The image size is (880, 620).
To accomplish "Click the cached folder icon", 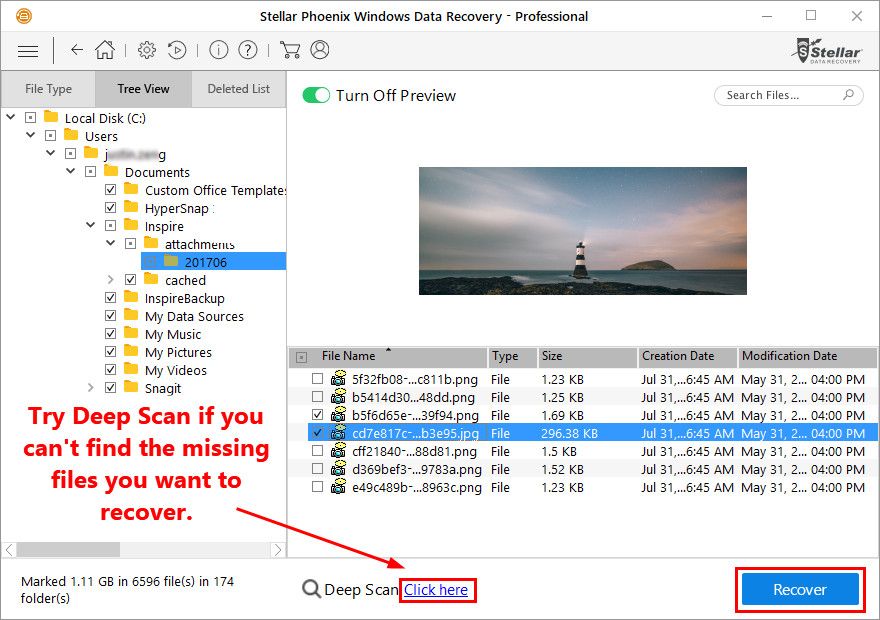I will pos(151,278).
